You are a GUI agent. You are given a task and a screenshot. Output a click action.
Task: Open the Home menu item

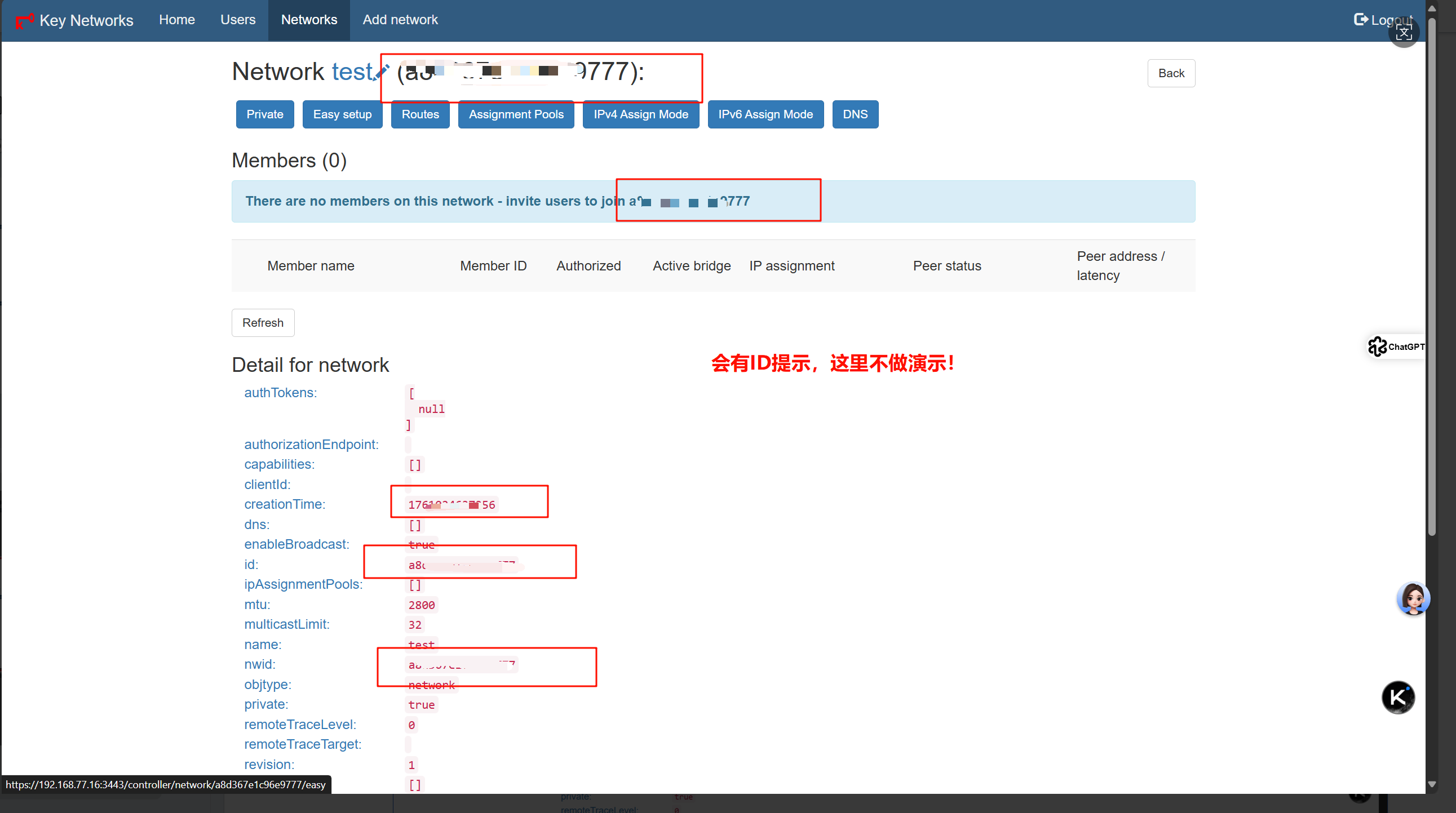[x=176, y=20]
